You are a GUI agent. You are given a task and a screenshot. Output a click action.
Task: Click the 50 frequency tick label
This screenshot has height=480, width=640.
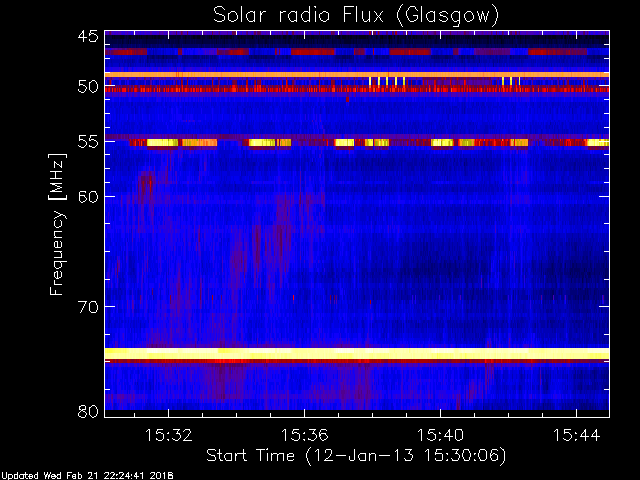point(88,87)
